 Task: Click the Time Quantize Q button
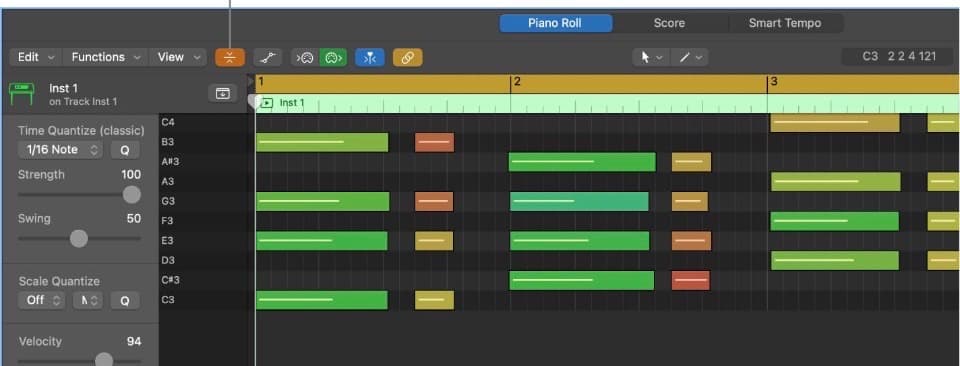click(x=125, y=150)
